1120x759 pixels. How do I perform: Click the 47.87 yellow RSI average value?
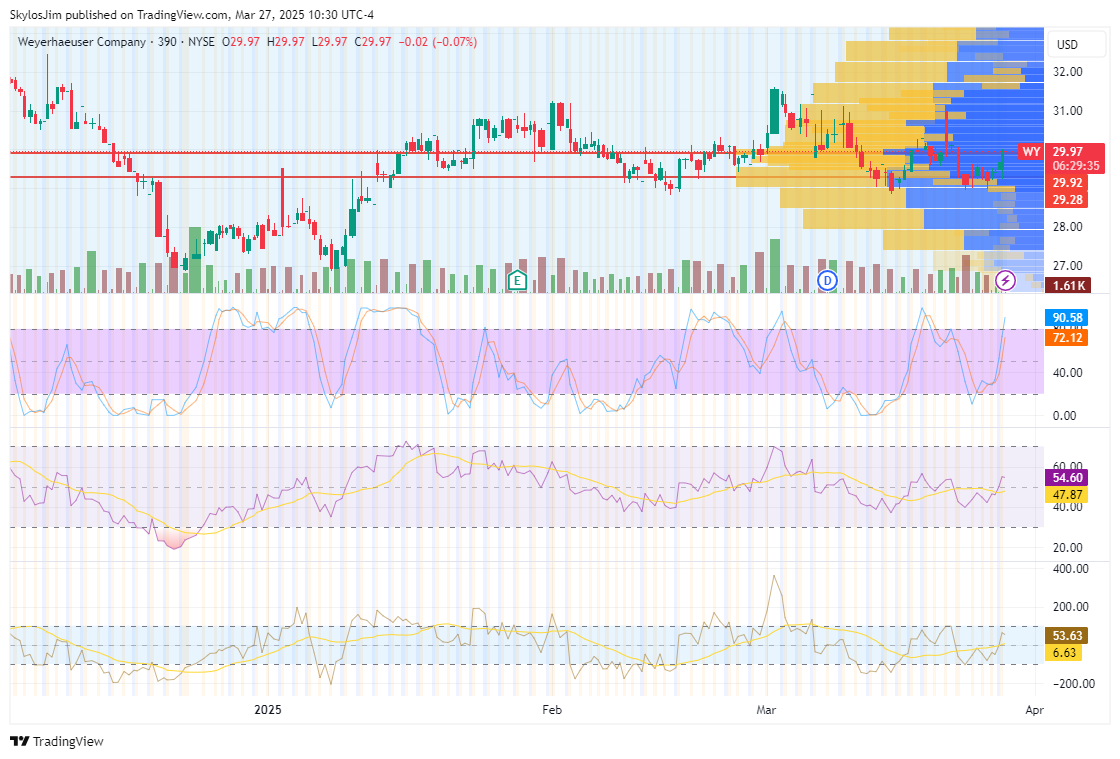click(1067, 495)
